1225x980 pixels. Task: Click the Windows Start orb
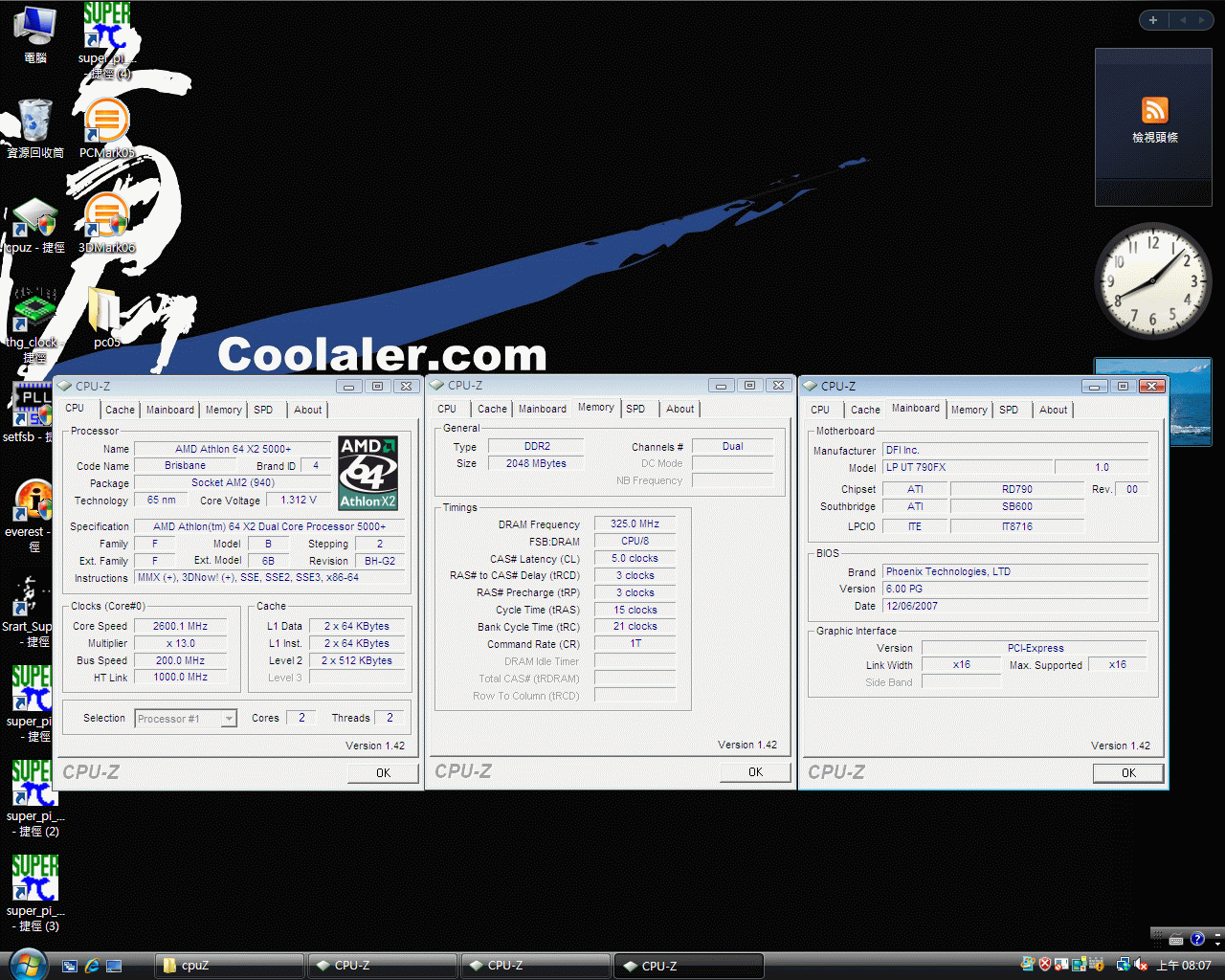click(x=26, y=964)
